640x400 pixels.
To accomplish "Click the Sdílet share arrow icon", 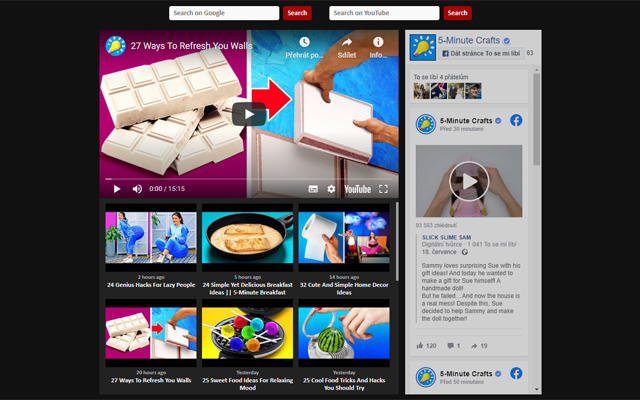I will 347,42.
